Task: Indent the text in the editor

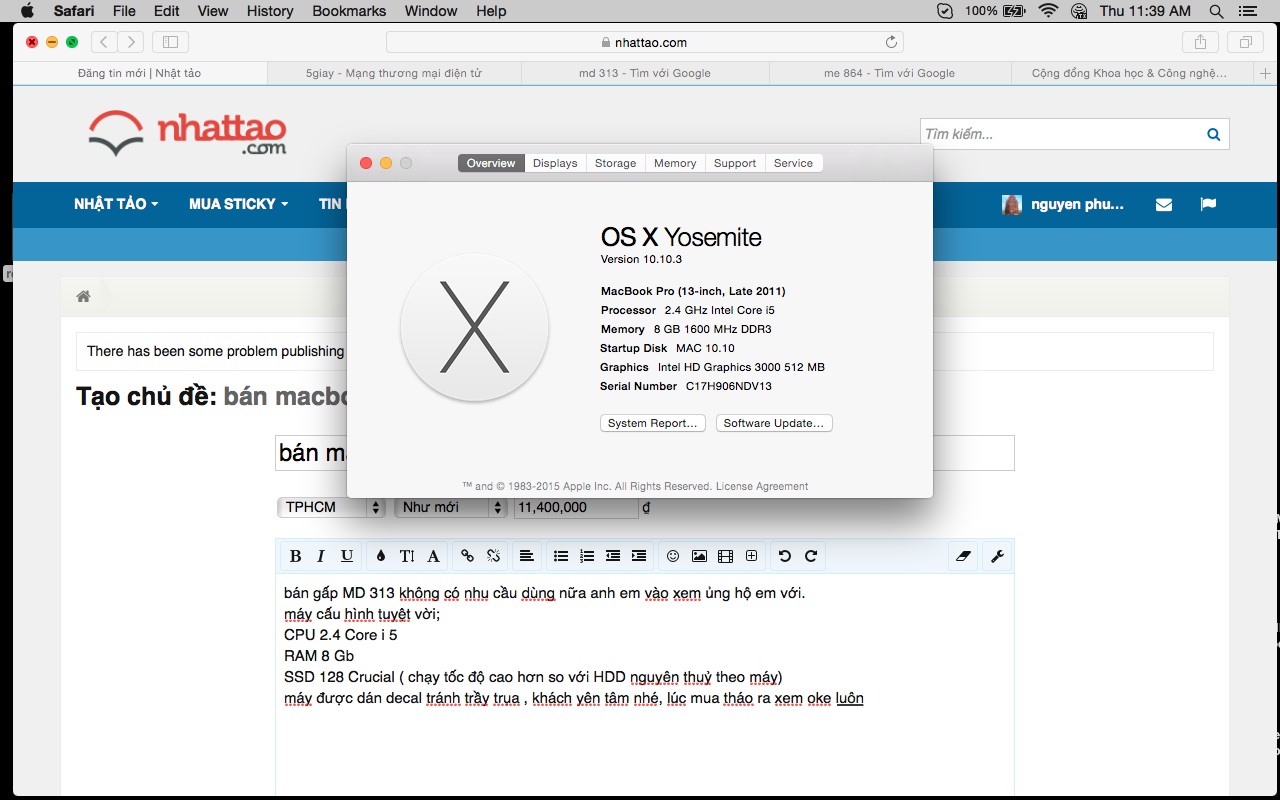Action: [639, 556]
